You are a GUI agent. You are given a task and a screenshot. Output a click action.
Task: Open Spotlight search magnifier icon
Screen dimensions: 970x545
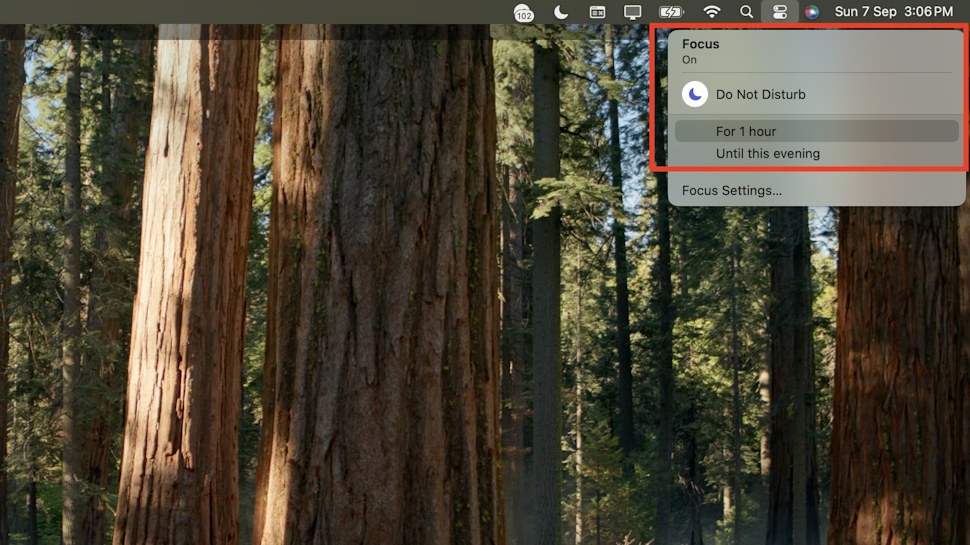[x=747, y=12]
